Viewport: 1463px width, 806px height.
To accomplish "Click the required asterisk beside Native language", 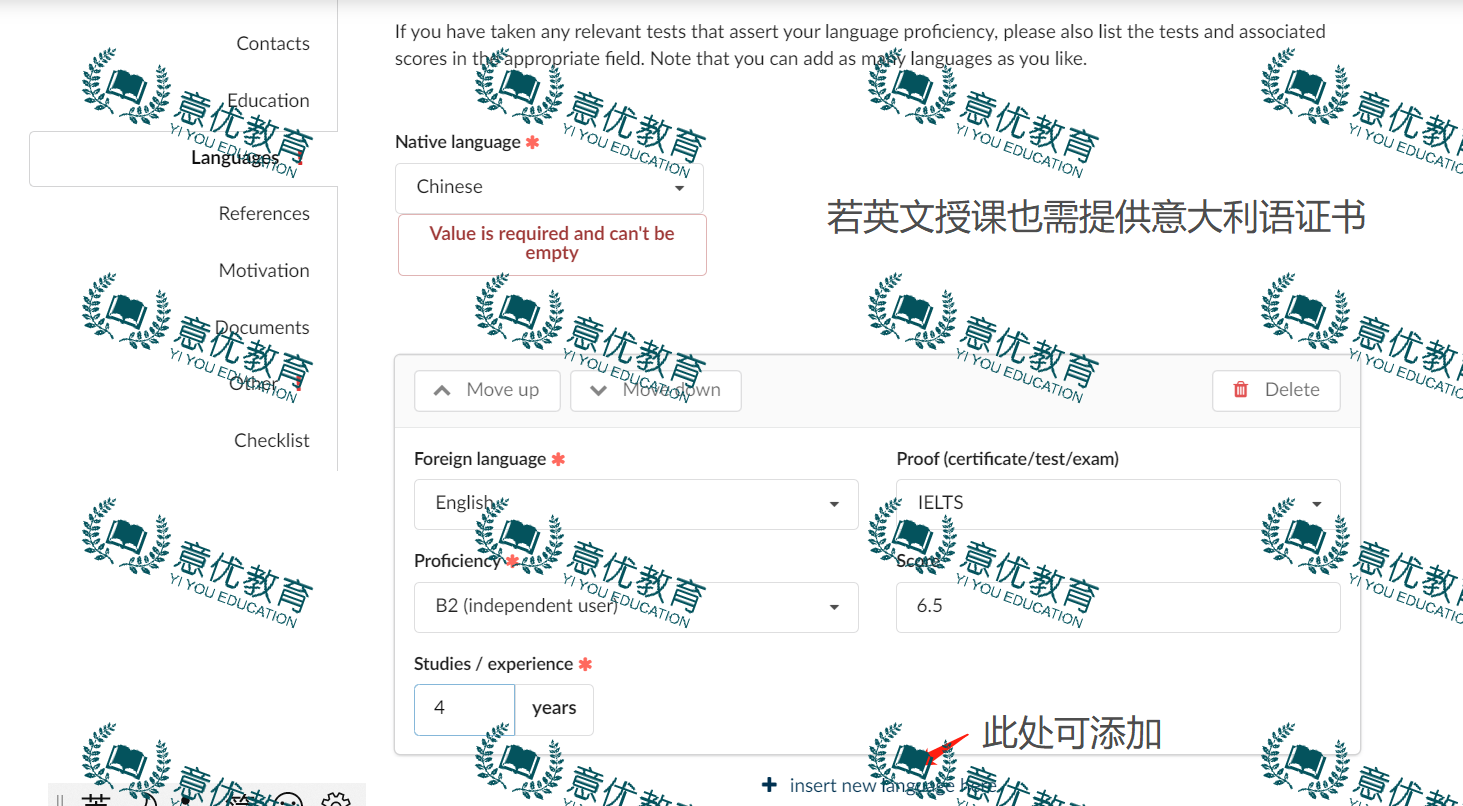I will click(531, 141).
